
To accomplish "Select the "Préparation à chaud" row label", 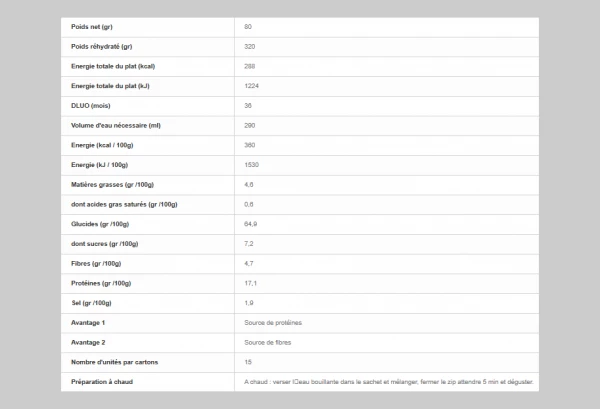I will coord(102,381).
